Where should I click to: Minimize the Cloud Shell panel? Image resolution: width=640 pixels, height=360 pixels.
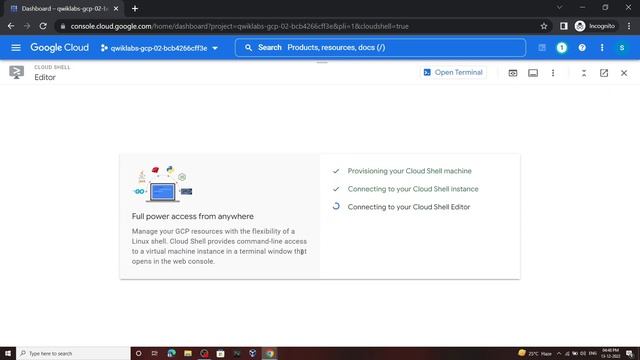[584, 73]
